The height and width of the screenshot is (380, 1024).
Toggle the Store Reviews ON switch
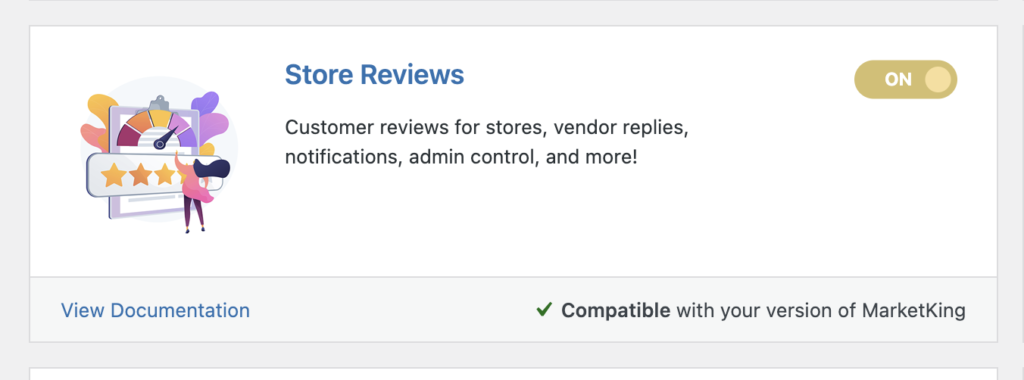(905, 80)
